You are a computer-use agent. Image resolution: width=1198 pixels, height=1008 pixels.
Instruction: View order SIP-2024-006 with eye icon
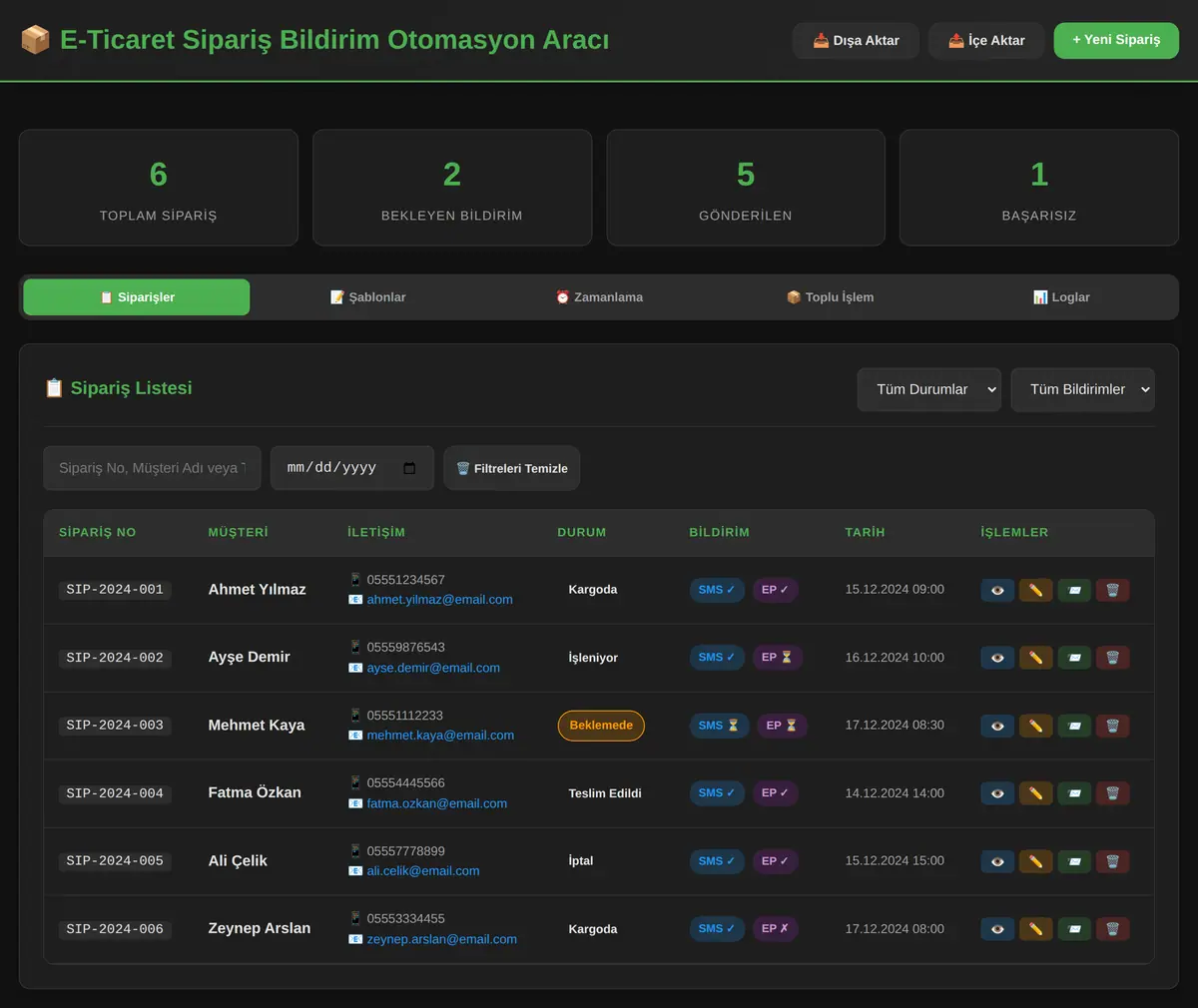click(997, 929)
